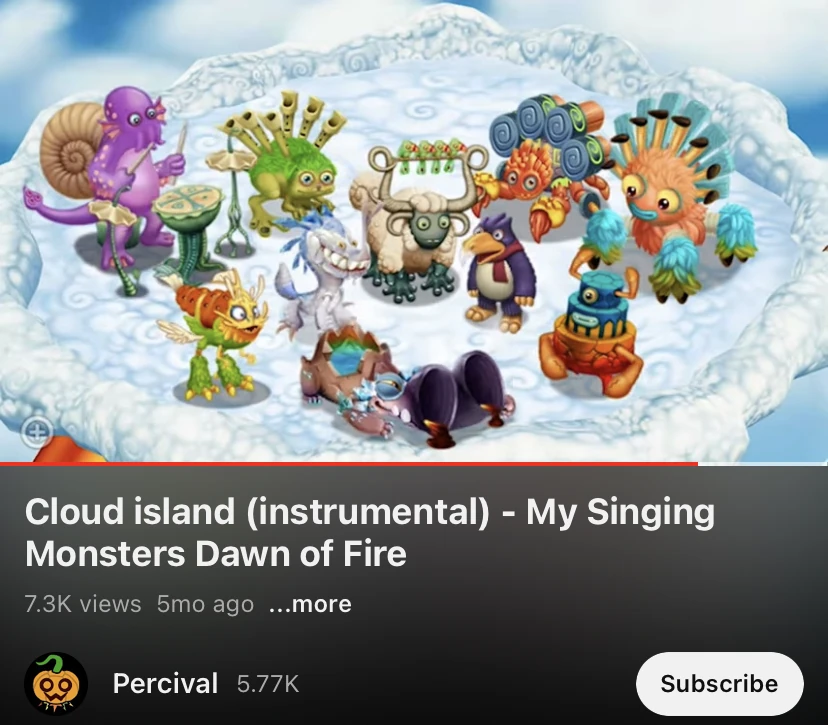This screenshot has height=725, width=828.
Task: Click the Percival pumpkin channel avatar
Action: click(x=56, y=683)
